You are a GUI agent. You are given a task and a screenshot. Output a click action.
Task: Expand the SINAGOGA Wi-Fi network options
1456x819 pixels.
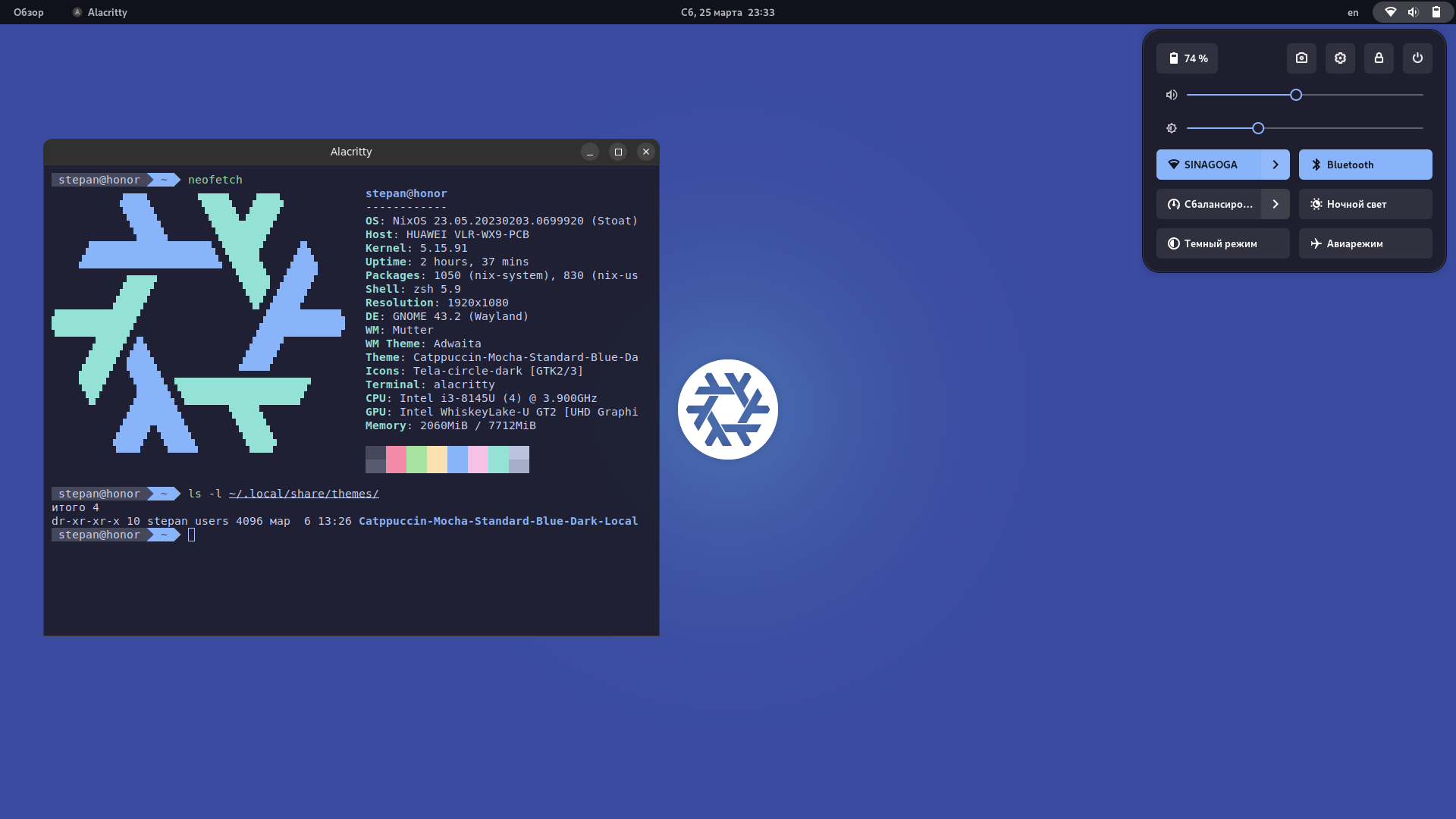[1275, 165]
